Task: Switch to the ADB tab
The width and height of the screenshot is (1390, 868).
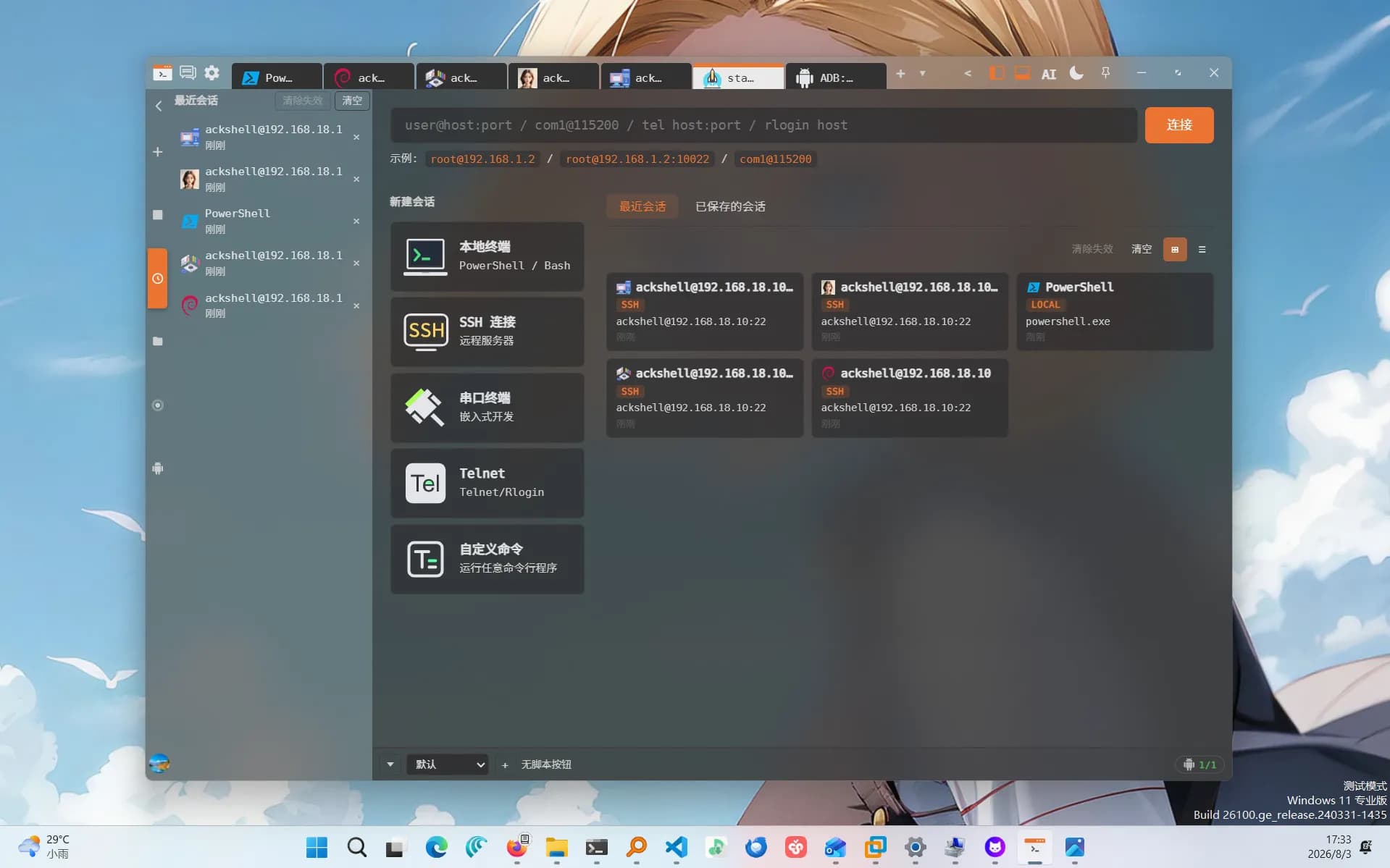Action: pyautogui.click(x=836, y=77)
